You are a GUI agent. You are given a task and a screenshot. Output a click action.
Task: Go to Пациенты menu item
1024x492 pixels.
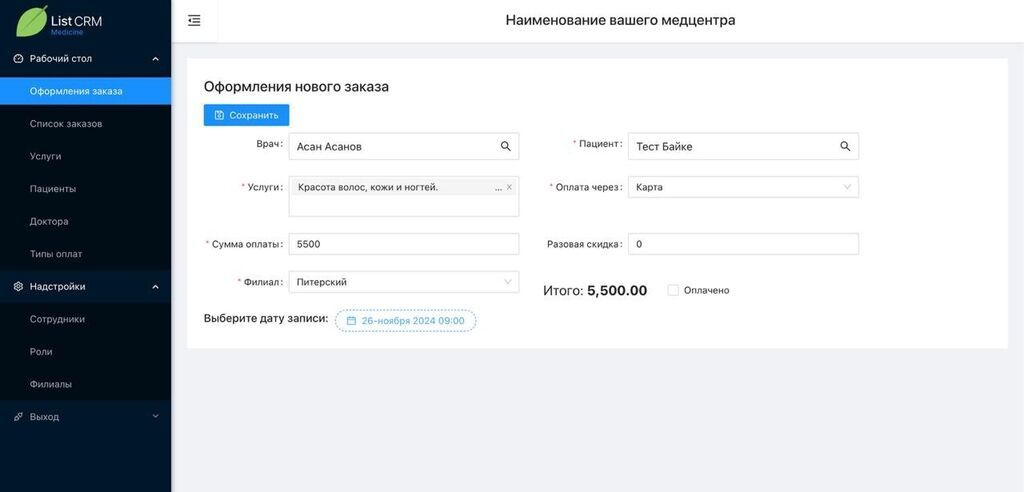[53, 189]
